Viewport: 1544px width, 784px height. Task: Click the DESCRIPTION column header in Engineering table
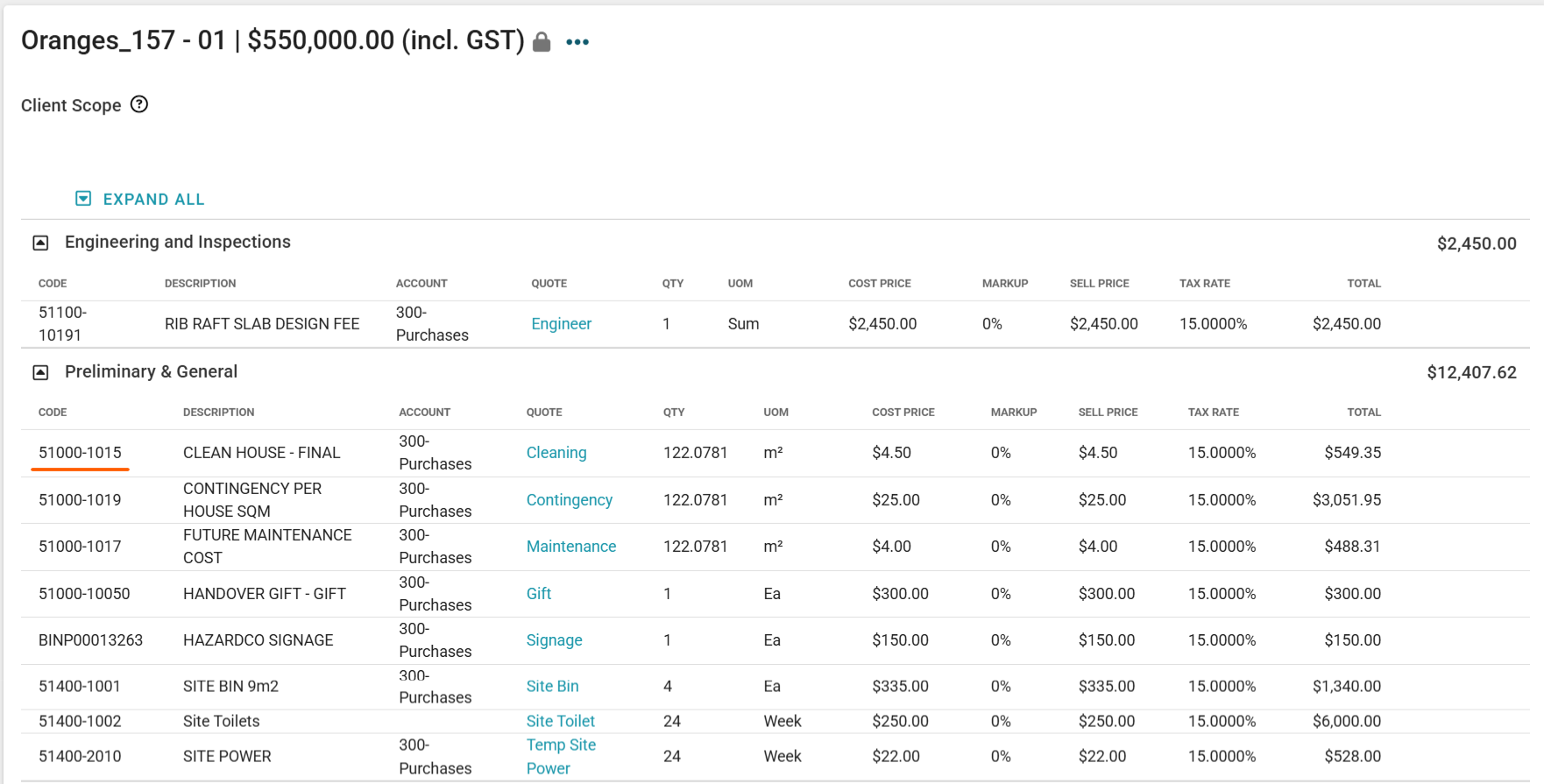pos(200,283)
